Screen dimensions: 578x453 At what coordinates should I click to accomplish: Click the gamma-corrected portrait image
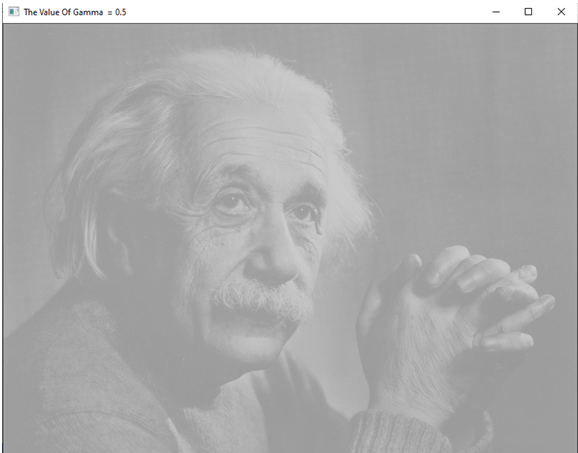(290, 238)
